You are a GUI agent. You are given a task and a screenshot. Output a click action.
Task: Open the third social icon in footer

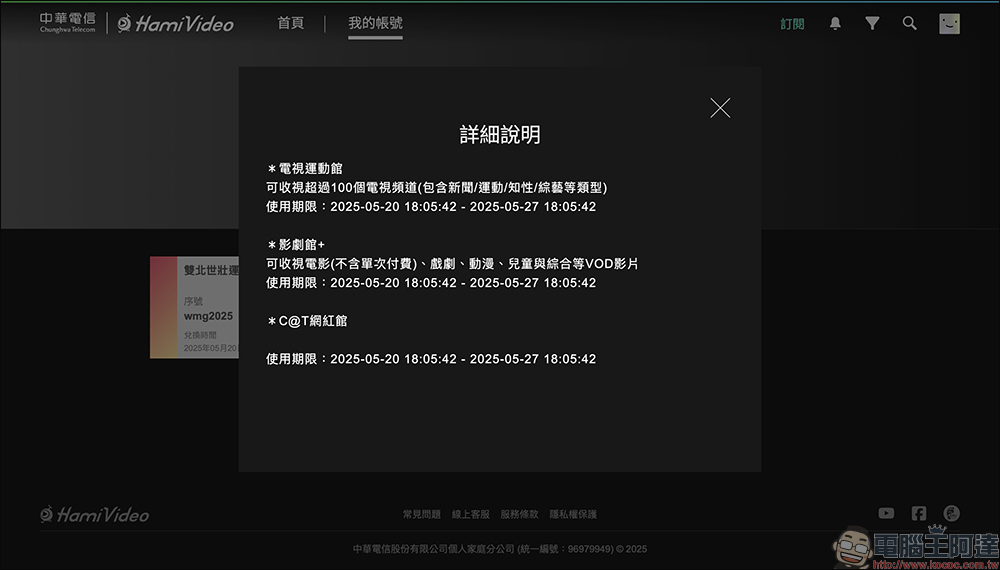coord(952,513)
